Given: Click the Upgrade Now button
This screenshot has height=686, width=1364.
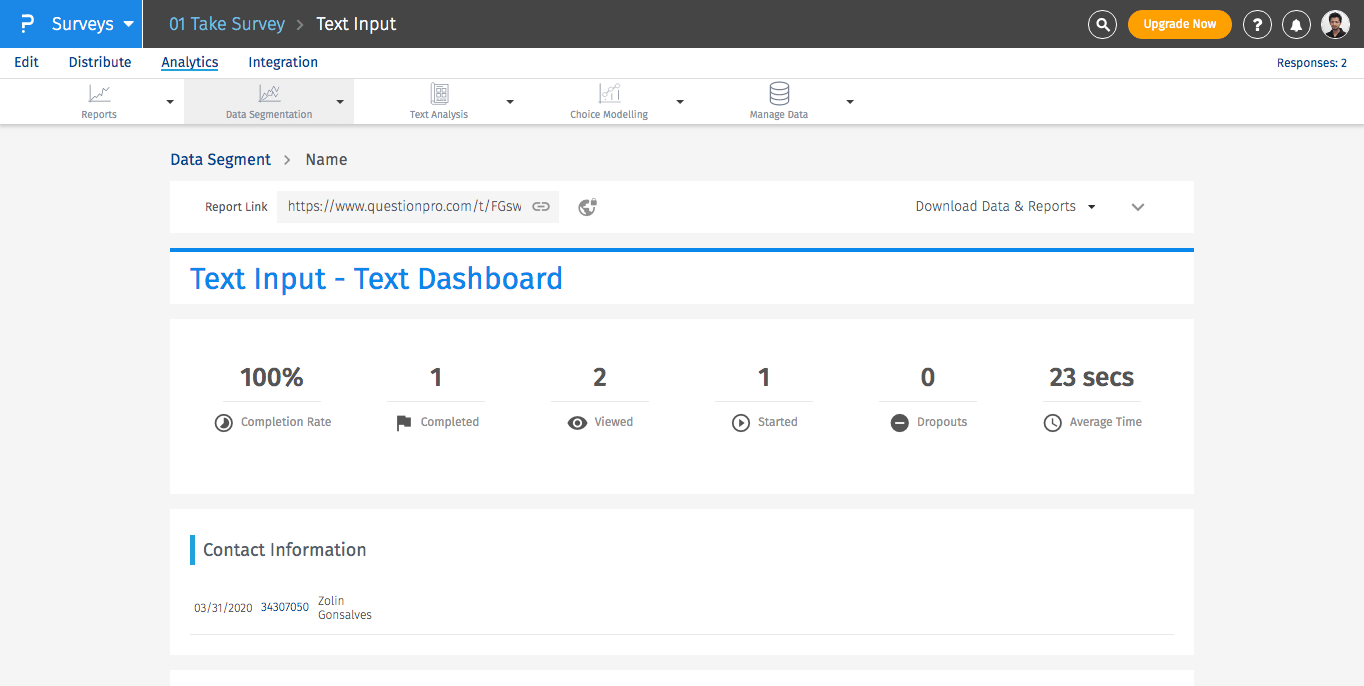Looking at the screenshot, I should click(1179, 24).
